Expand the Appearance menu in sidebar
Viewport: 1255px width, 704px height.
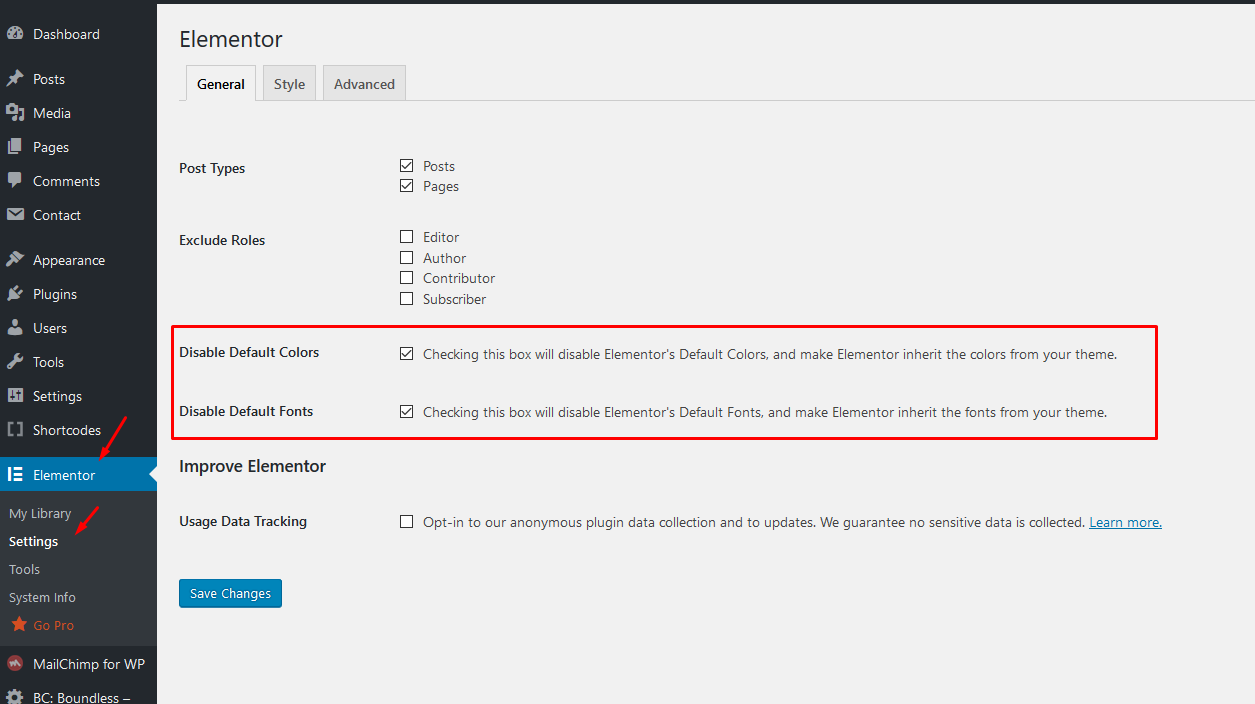[x=68, y=260]
